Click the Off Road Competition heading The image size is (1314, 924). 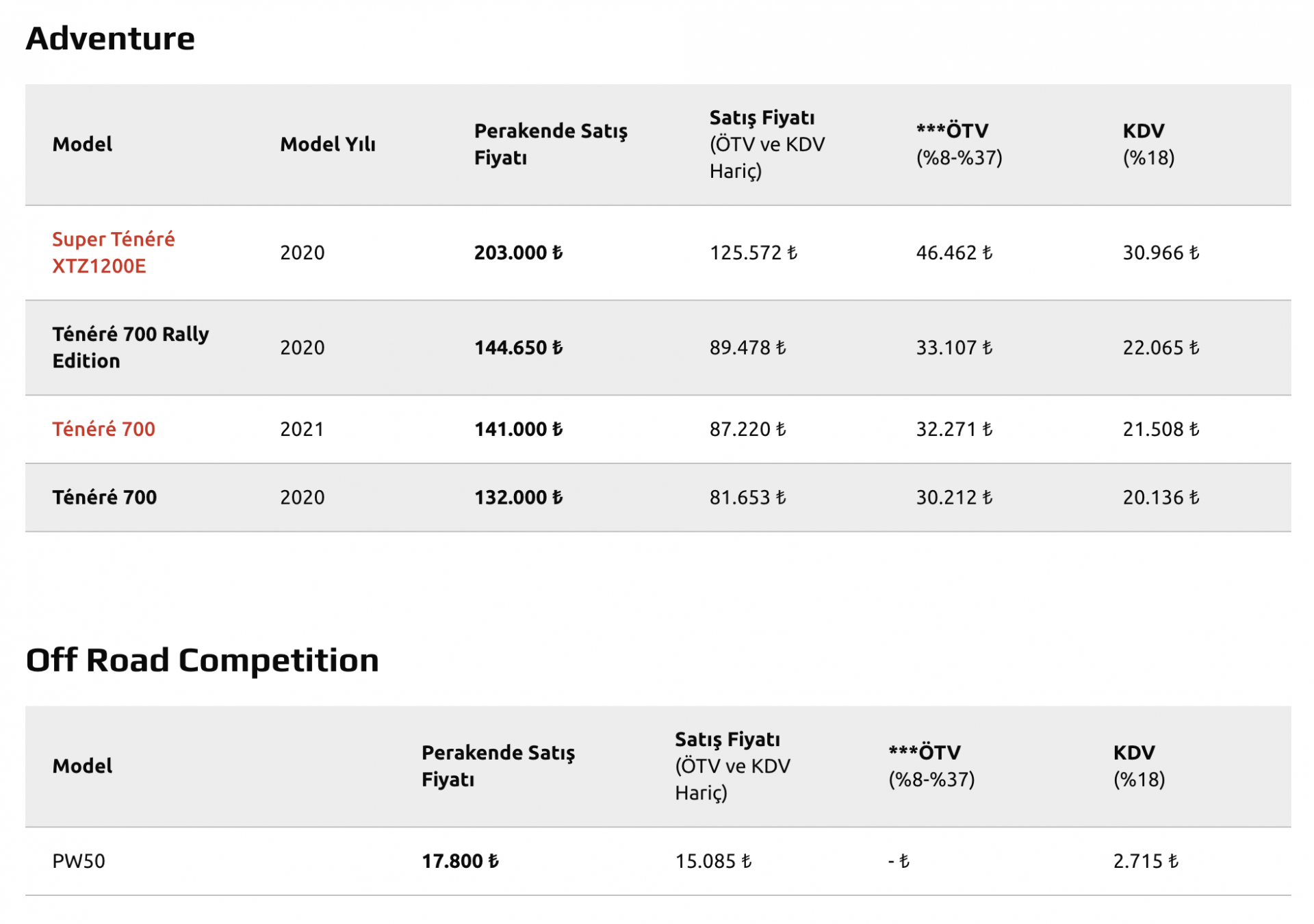click(x=202, y=660)
